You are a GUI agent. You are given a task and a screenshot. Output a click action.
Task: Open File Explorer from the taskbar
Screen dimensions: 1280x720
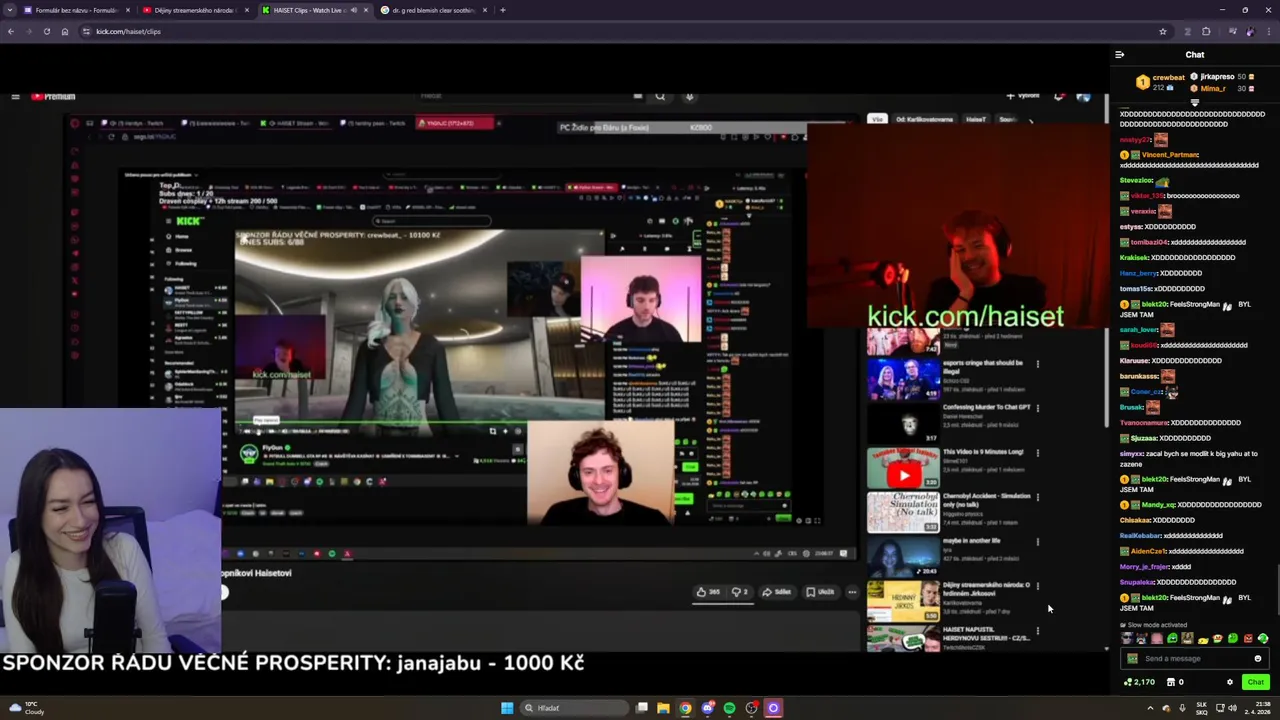(663, 708)
